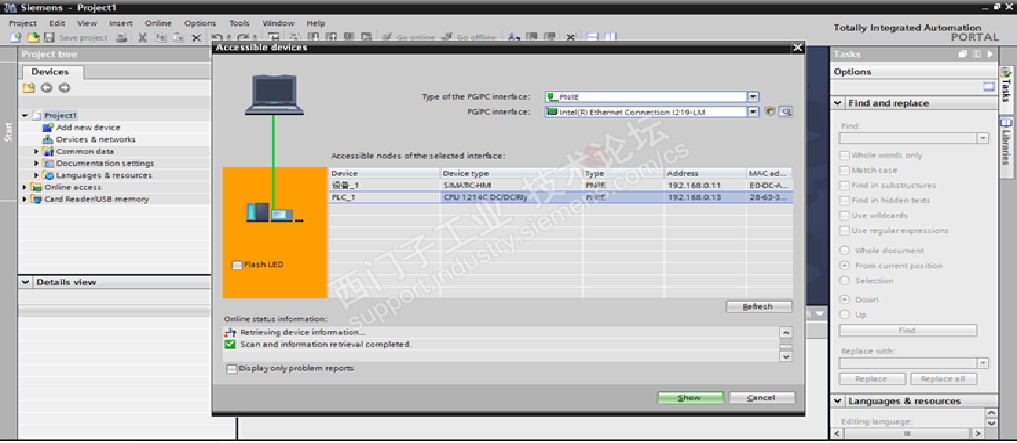The width and height of the screenshot is (1017, 443).
Task: Select the Selection radio button
Action: (x=844, y=280)
